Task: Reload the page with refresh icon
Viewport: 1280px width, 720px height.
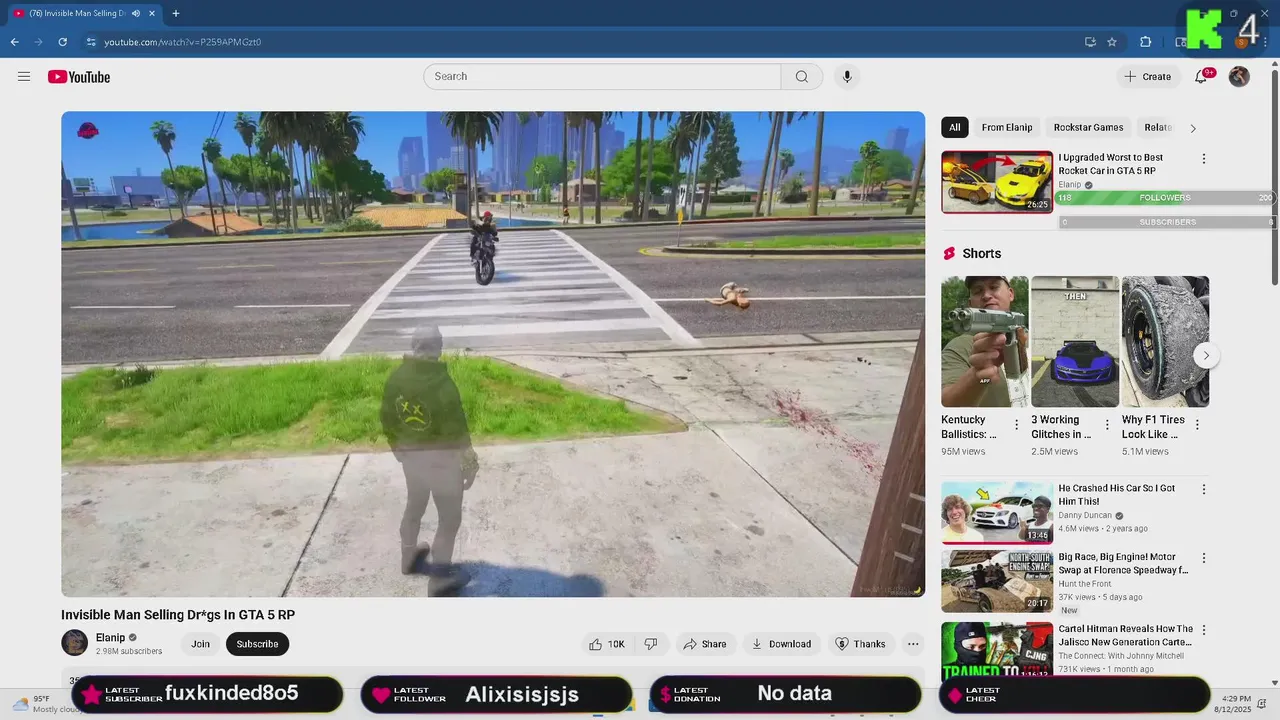Action: click(62, 42)
